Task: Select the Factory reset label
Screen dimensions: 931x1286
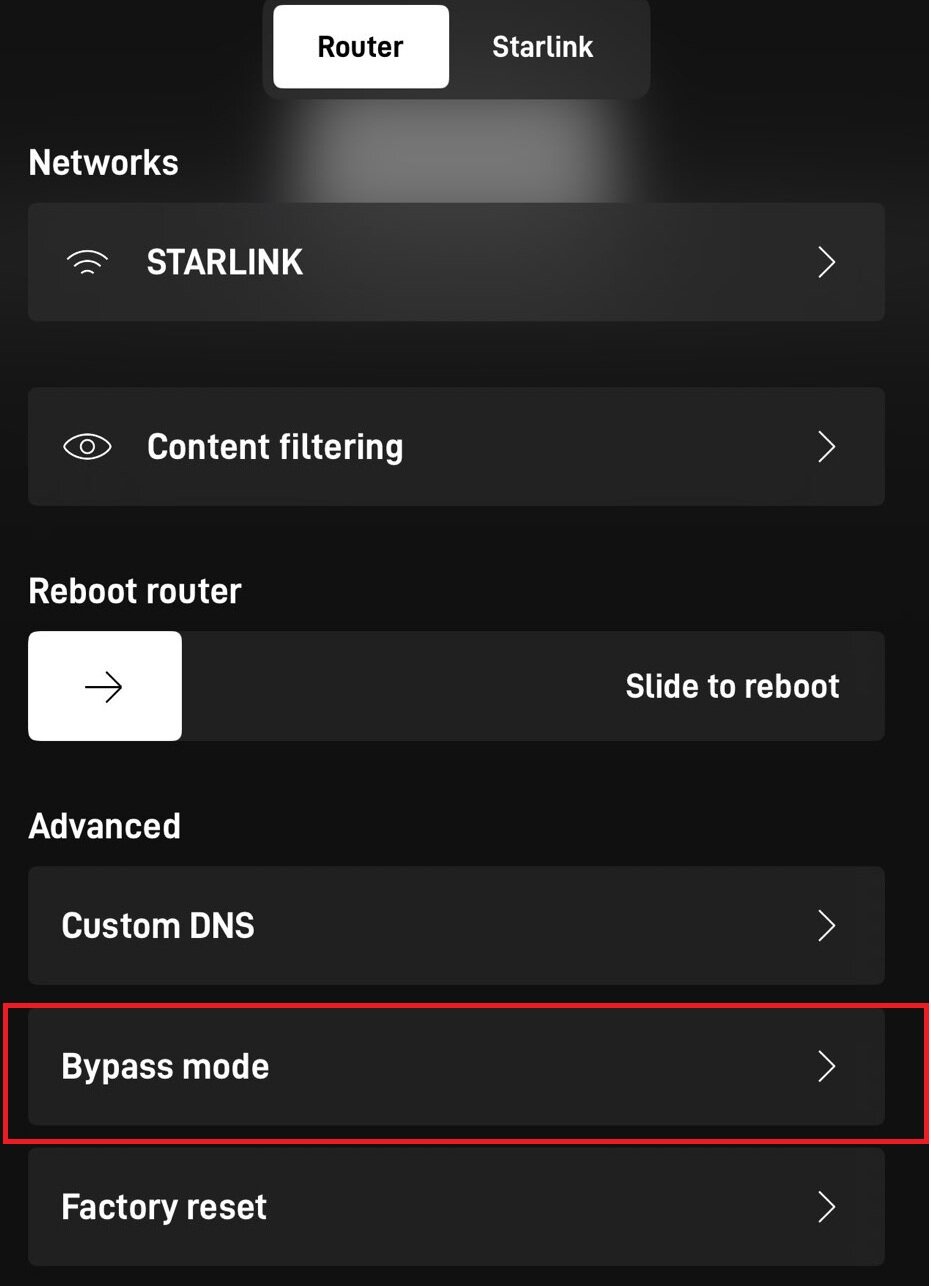Action: coord(164,1207)
